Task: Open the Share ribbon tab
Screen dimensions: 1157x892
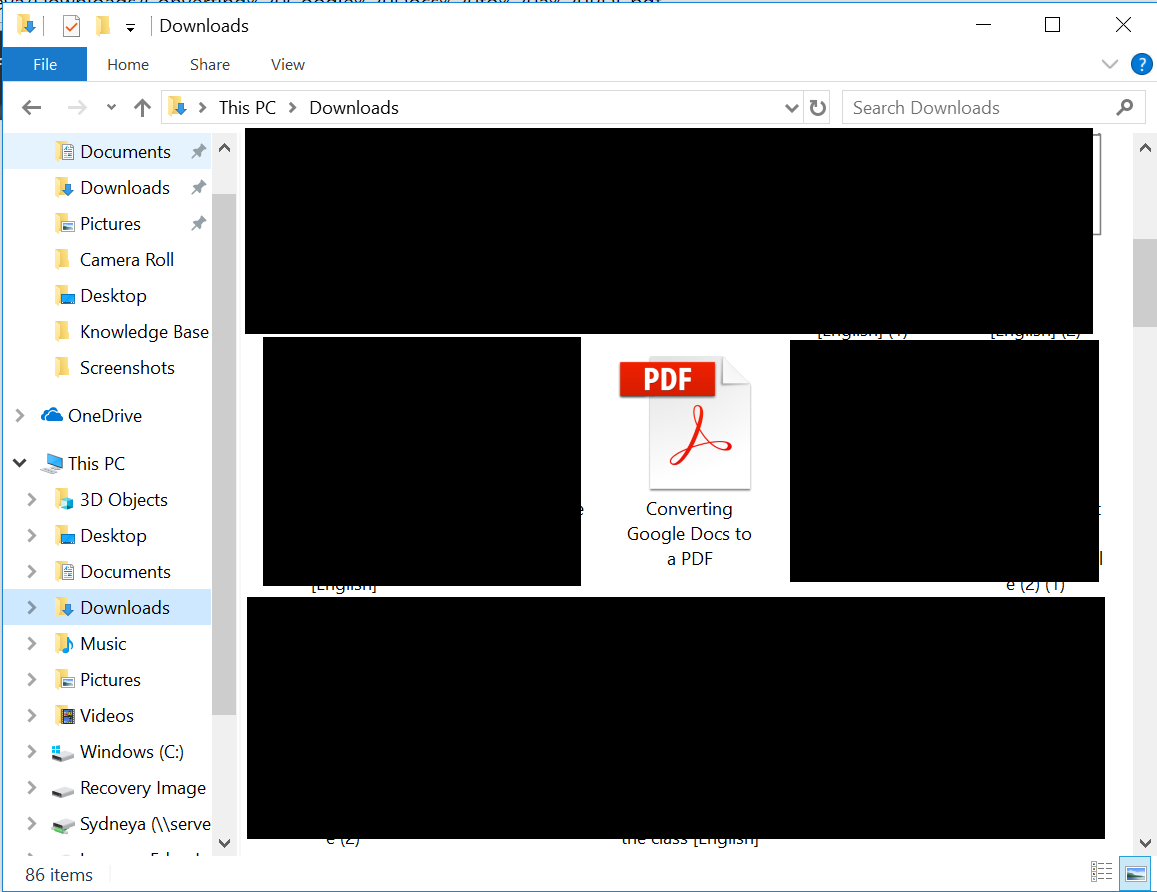Action: 209,65
